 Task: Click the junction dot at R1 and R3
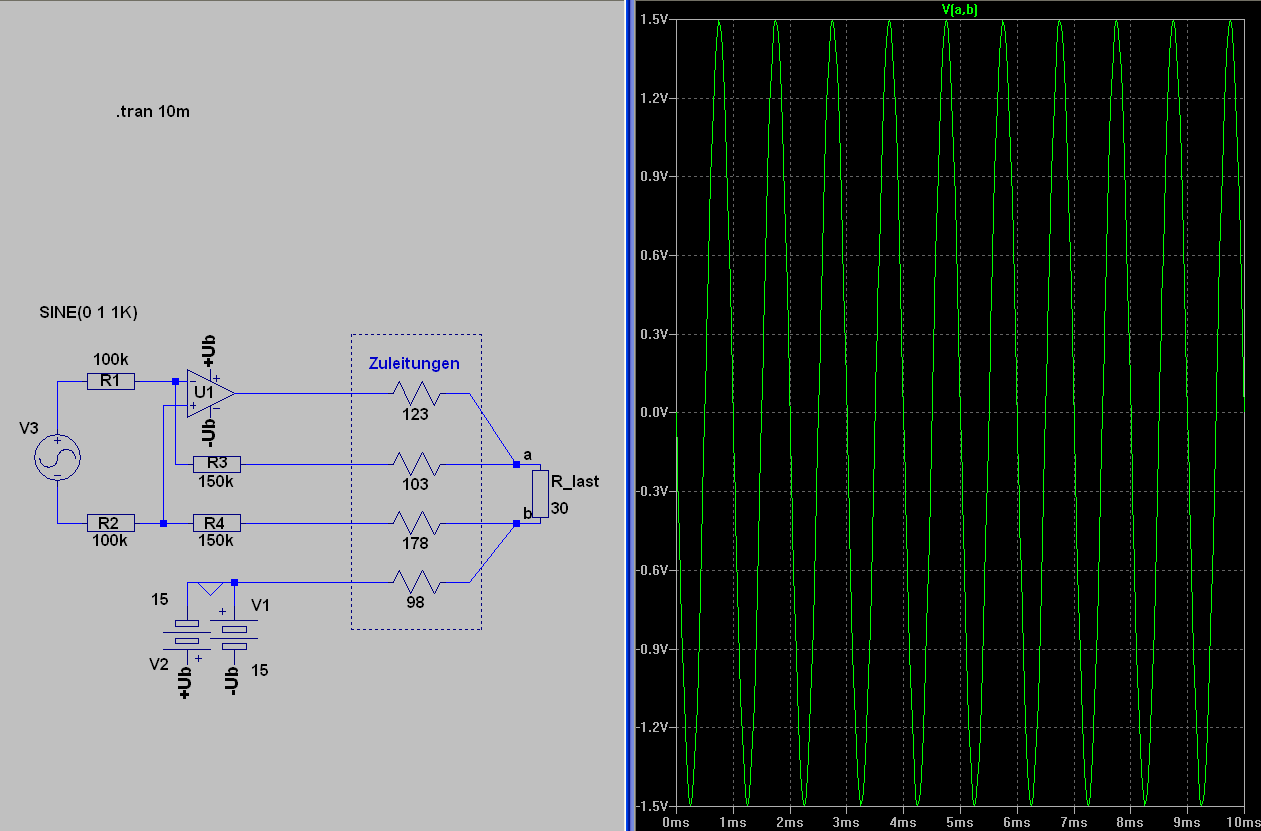(175, 381)
